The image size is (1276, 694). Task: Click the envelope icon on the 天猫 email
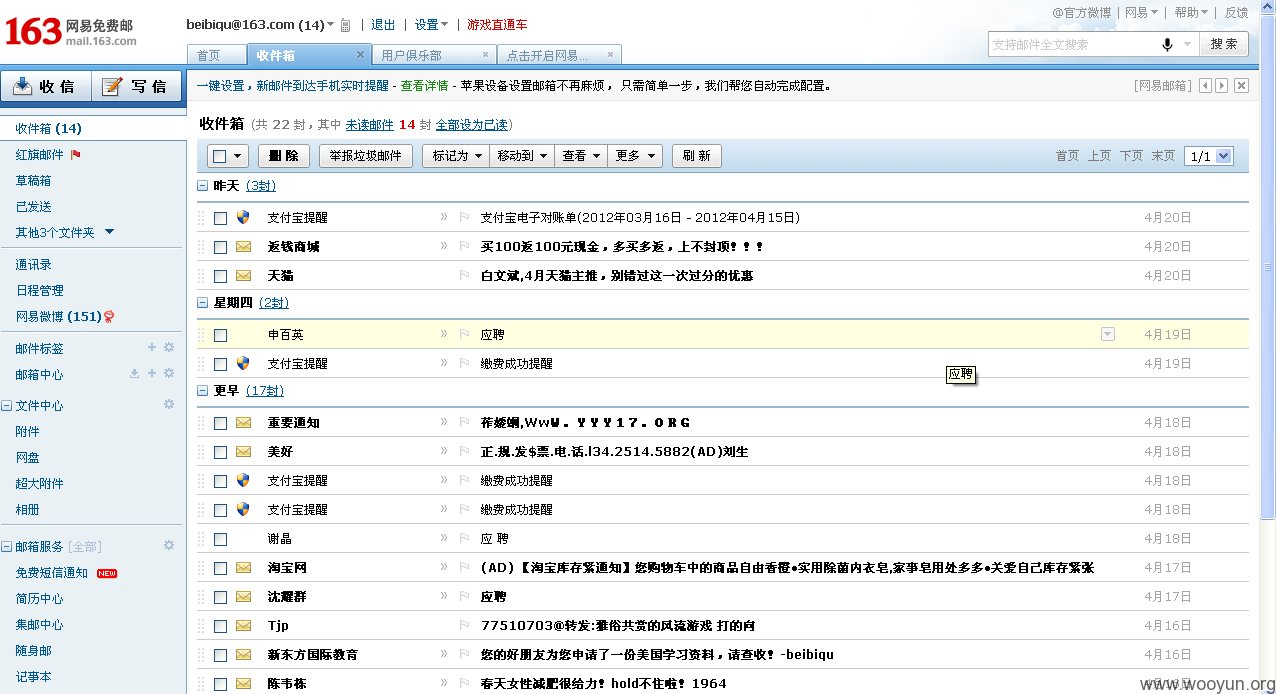tap(243, 275)
